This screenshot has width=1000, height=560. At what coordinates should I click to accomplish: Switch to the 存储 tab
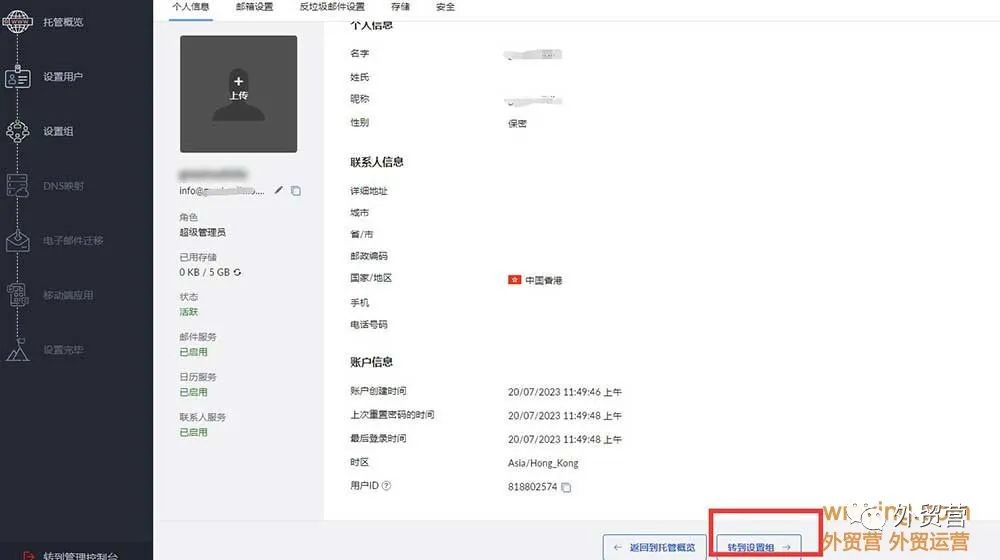(x=401, y=7)
